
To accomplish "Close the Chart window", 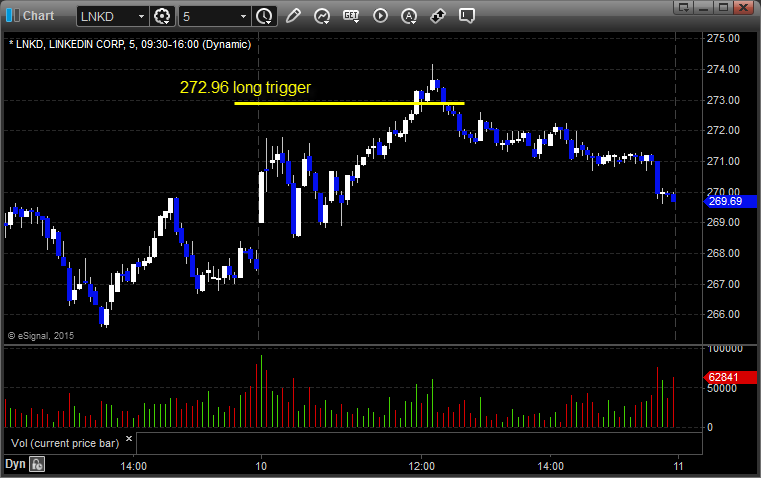I will click(x=743, y=7).
